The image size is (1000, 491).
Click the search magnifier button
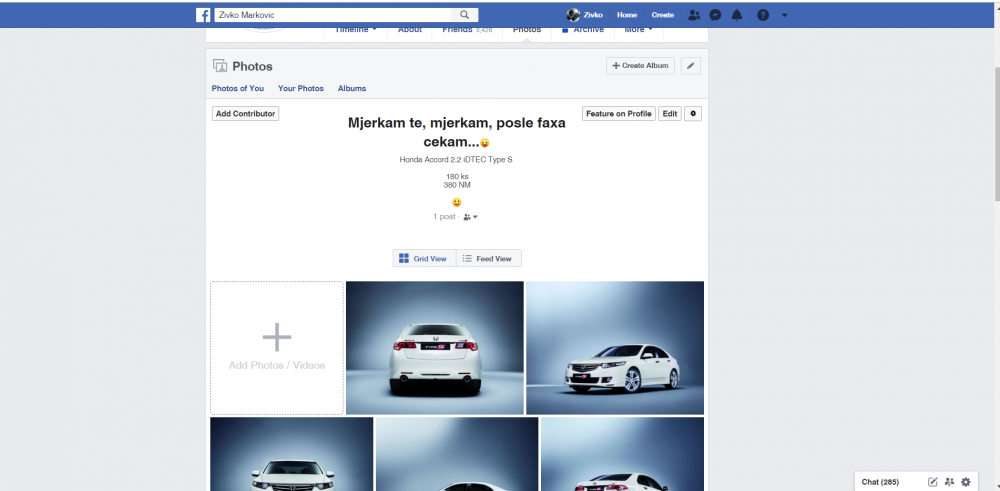[465, 15]
